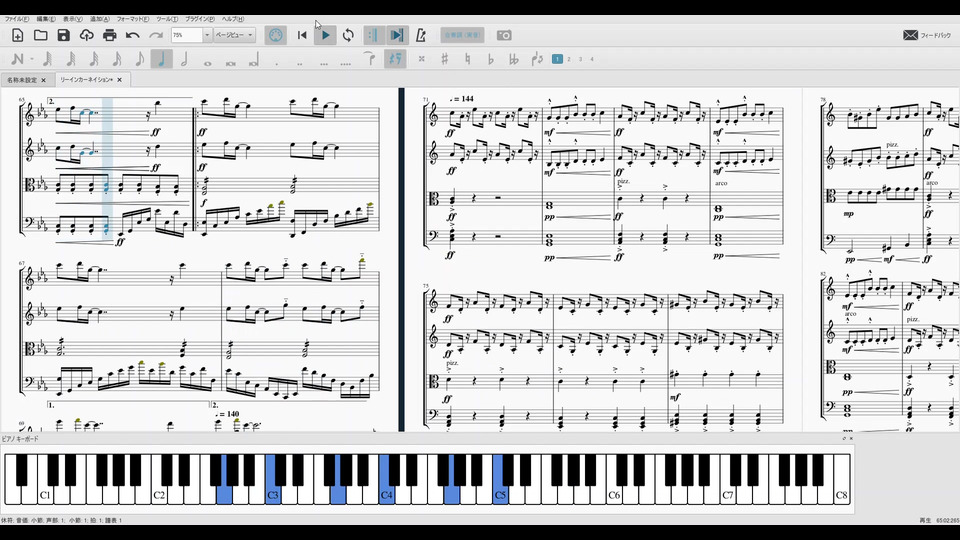Click the print score icon
This screenshot has height=540, width=960.
click(109, 35)
